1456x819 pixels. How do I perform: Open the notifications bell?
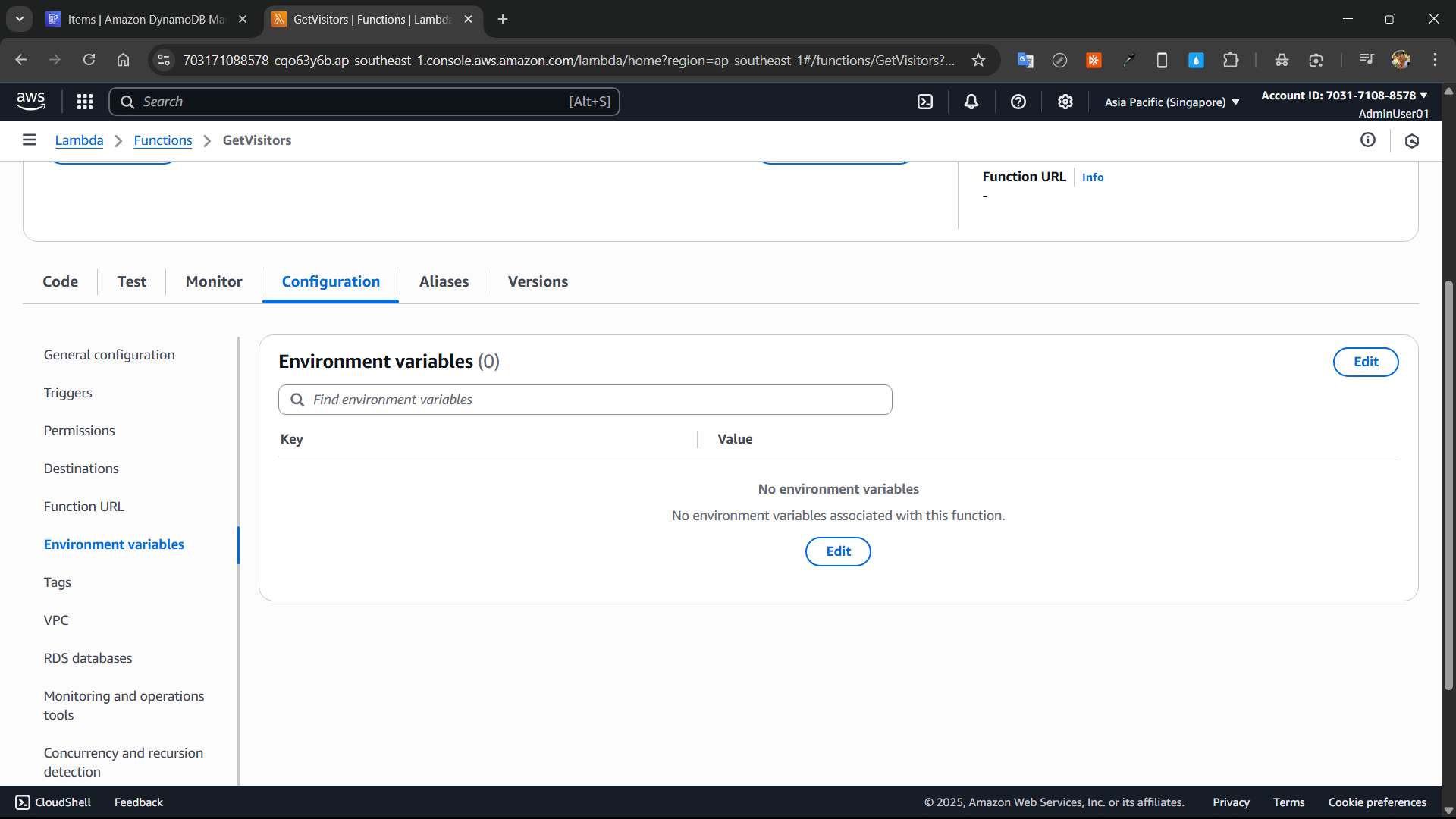coord(971,102)
